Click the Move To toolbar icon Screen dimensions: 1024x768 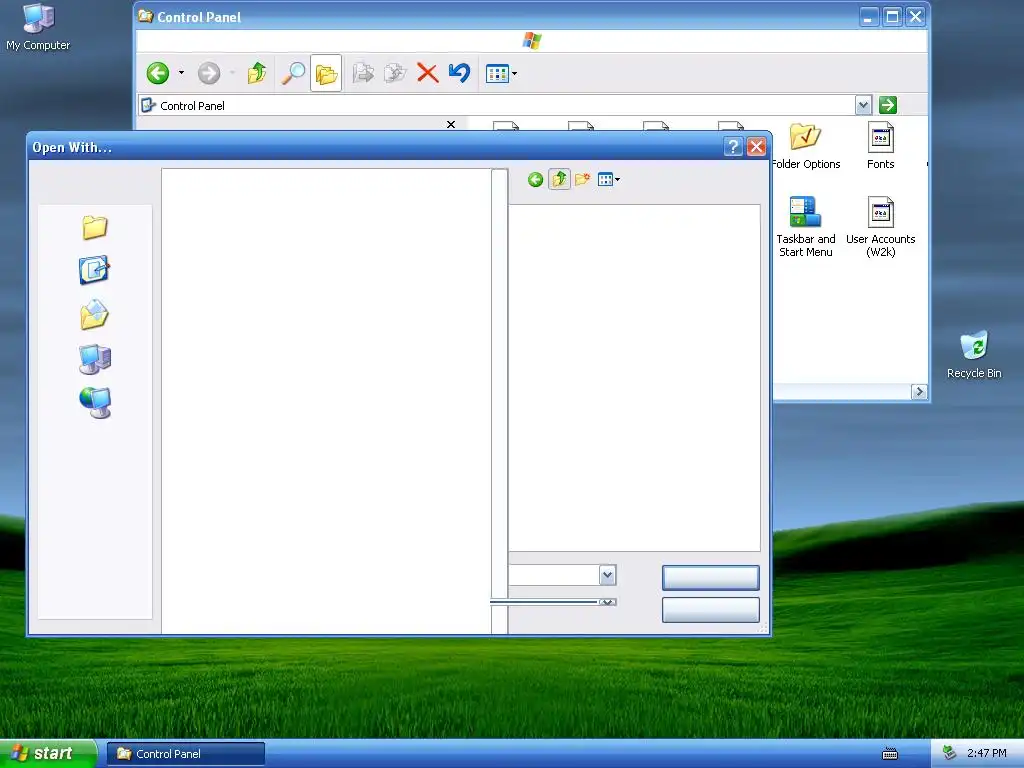[363, 73]
